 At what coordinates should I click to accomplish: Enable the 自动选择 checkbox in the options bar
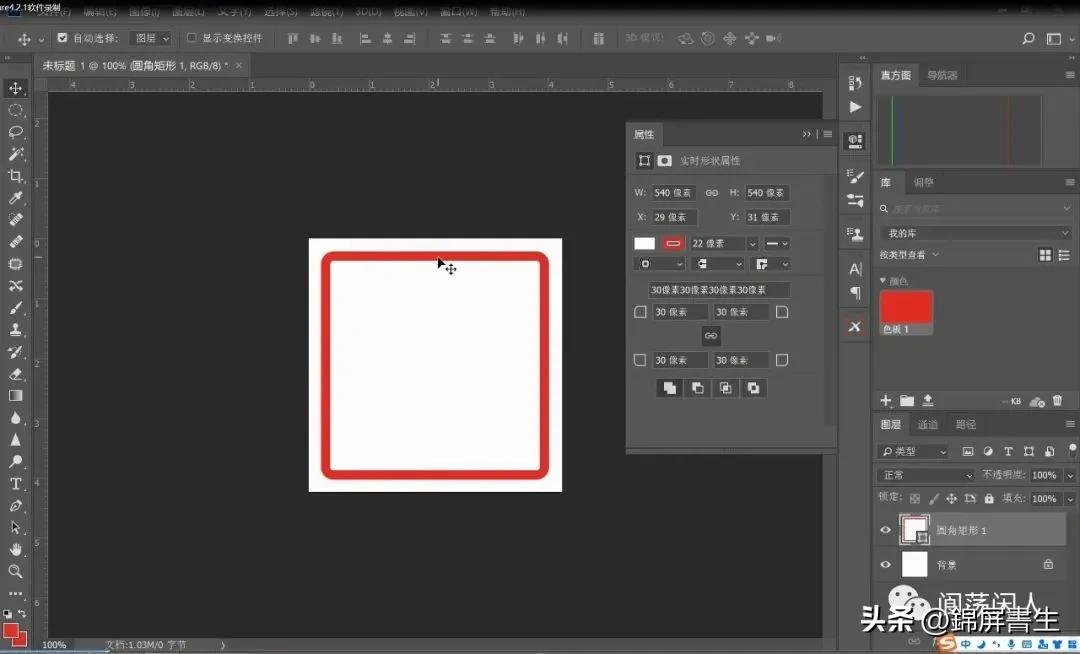coord(61,37)
